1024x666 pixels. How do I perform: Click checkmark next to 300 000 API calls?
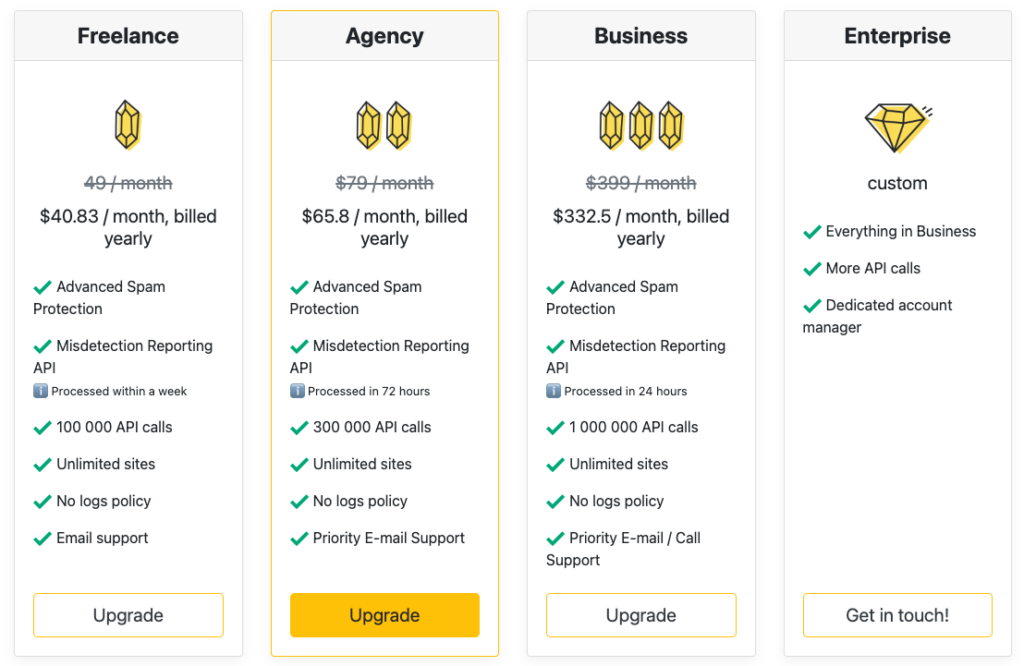[x=299, y=428]
